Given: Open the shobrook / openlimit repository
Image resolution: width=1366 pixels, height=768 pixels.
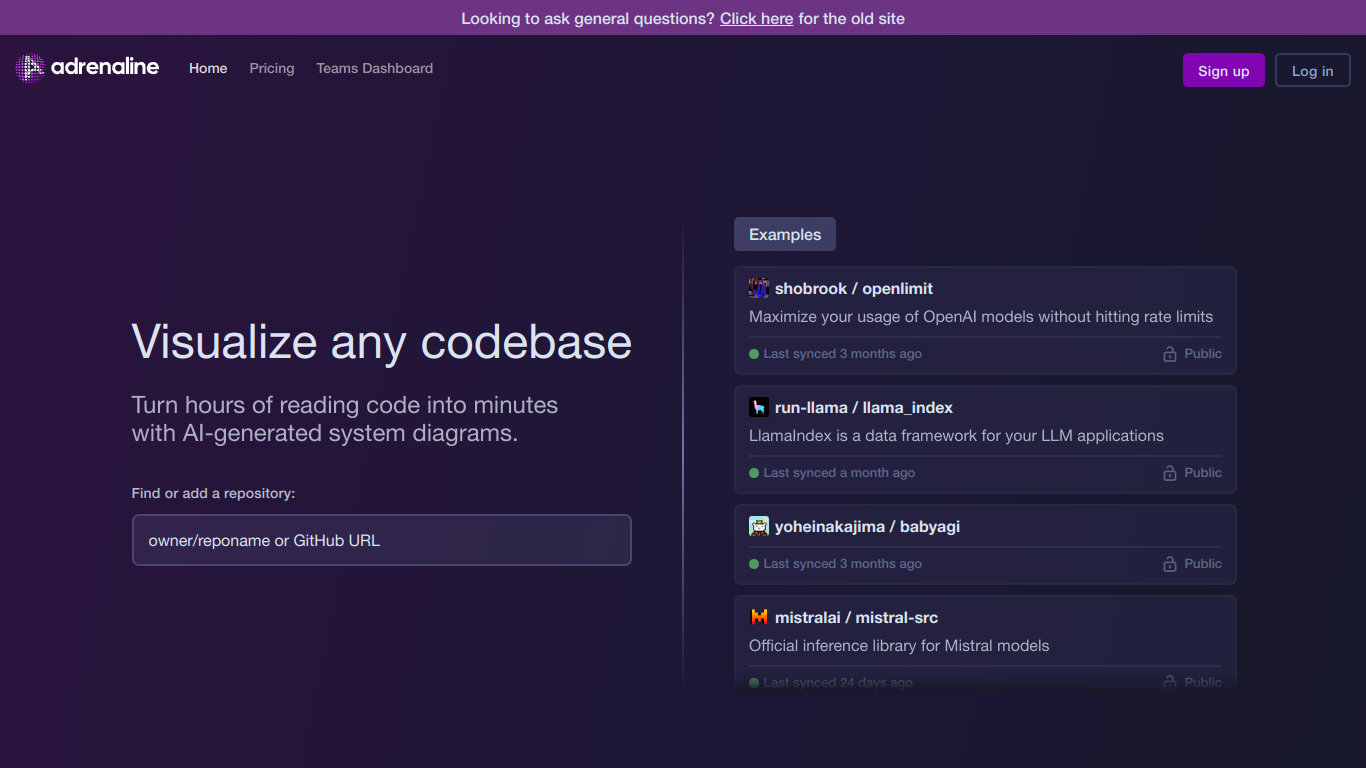Looking at the screenshot, I should click(854, 288).
